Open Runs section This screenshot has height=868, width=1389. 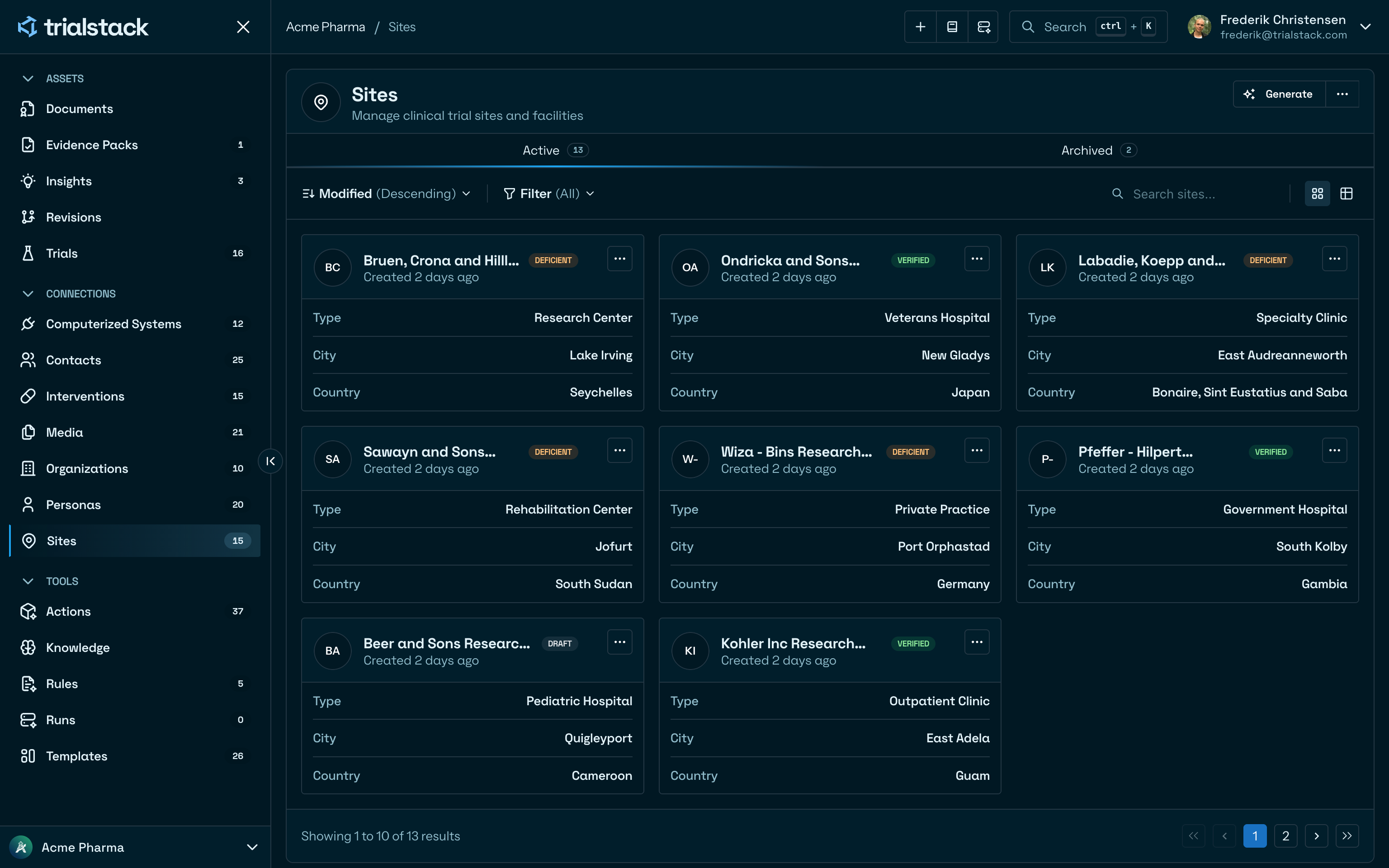(x=135, y=720)
